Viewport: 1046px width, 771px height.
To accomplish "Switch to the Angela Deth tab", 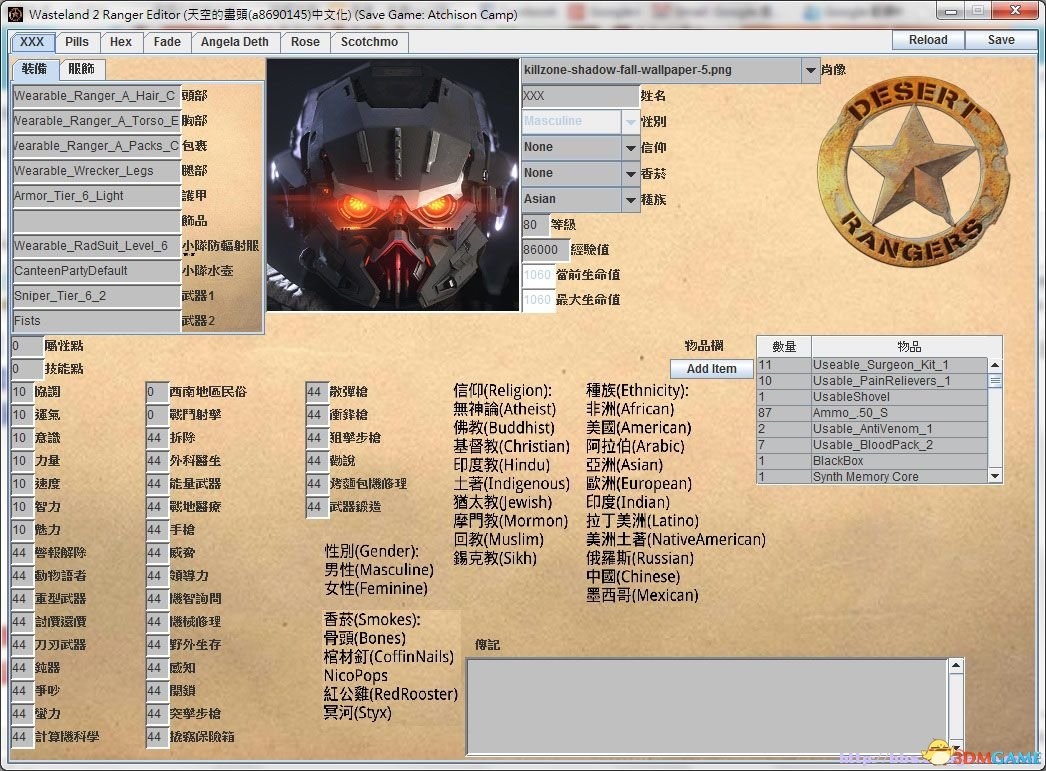I will [x=235, y=42].
